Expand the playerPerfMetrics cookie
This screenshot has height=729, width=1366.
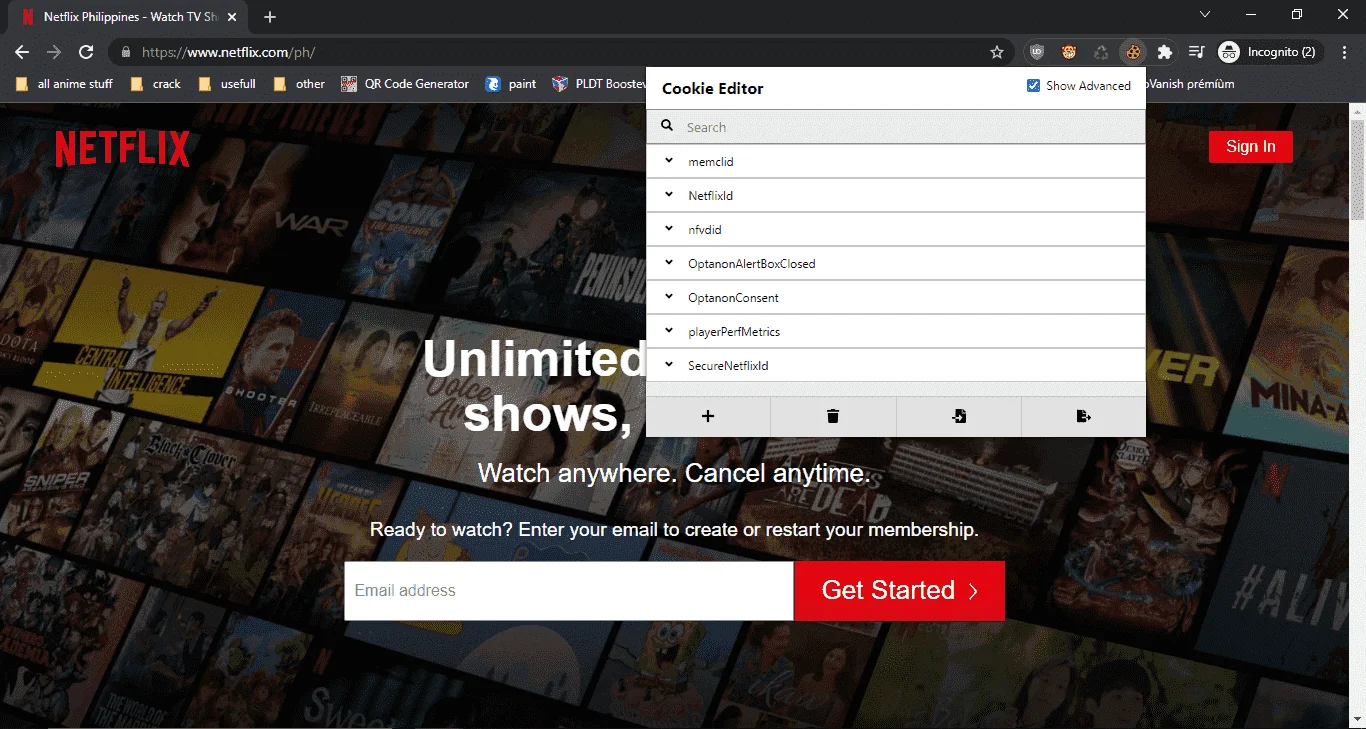[x=896, y=332]
